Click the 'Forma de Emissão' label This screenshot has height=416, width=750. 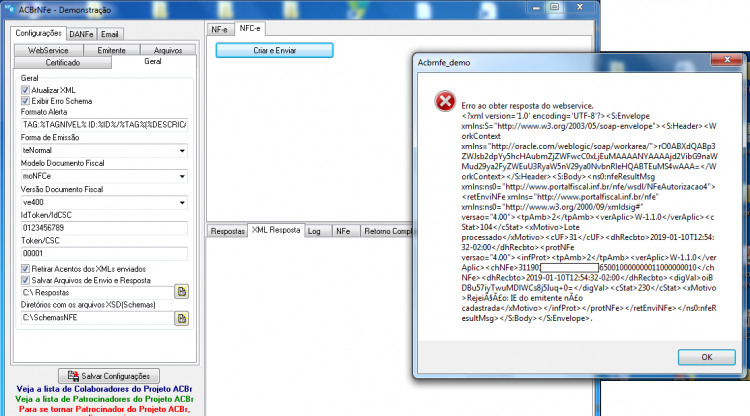(x=50, y=138)
